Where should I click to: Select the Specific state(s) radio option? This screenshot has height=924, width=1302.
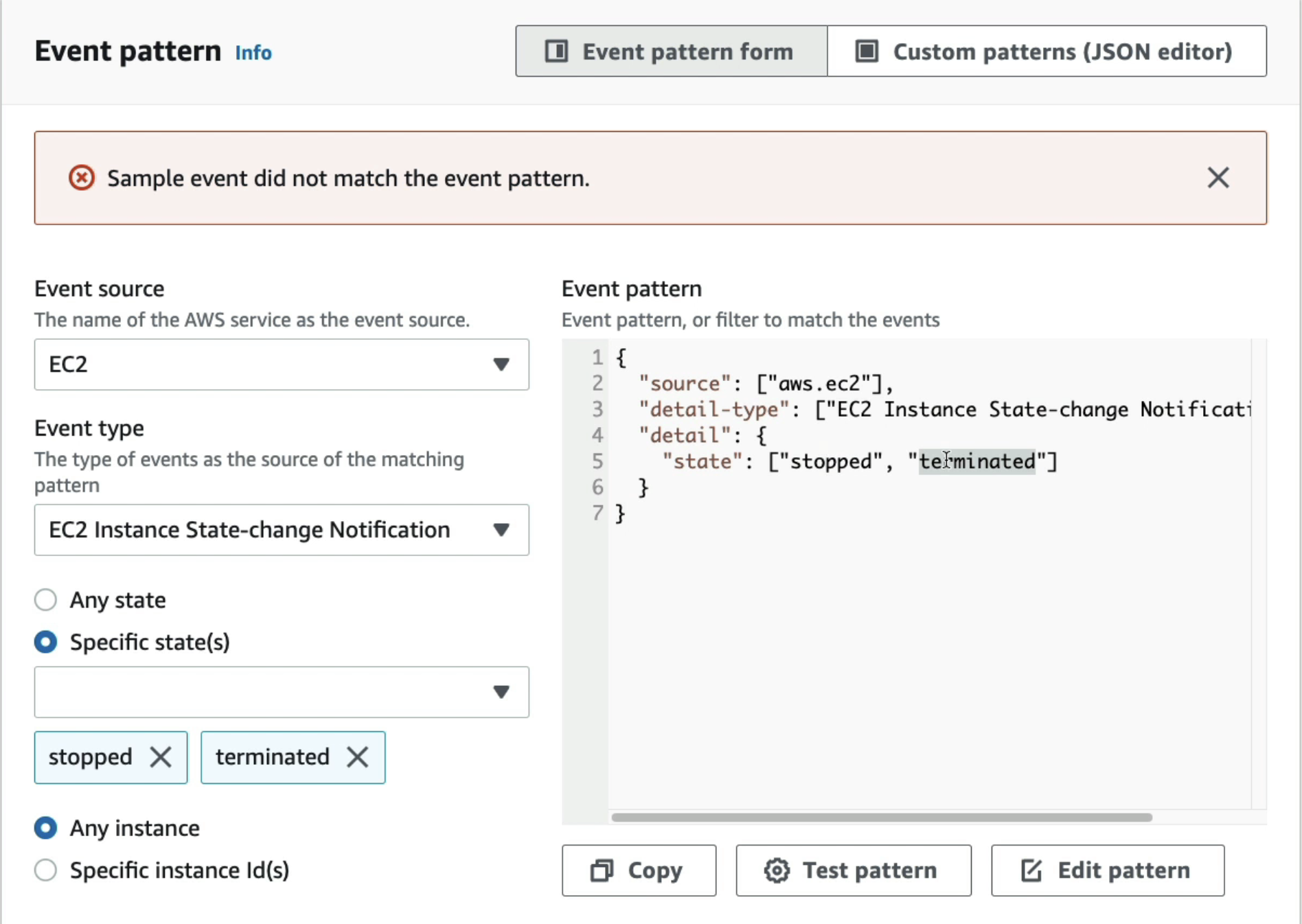(x=46, y=643)
